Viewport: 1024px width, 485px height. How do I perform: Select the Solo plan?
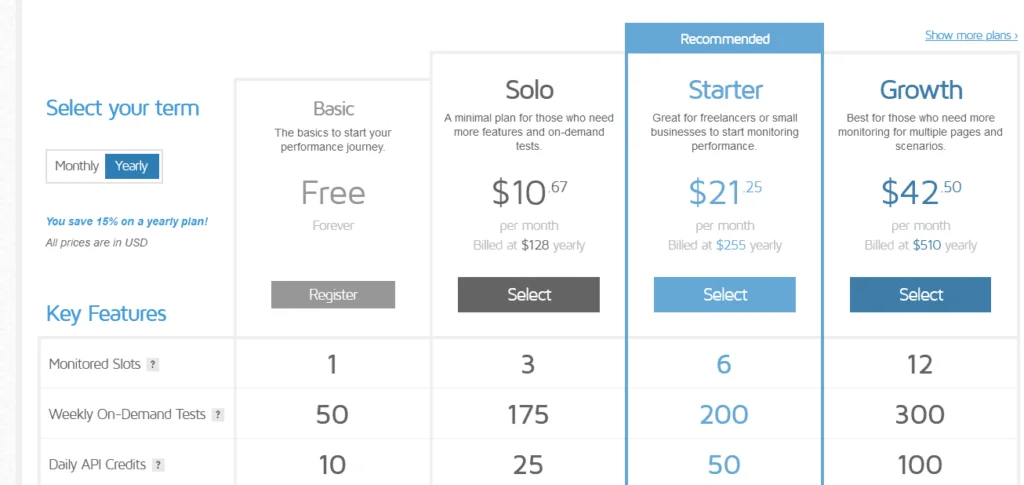tap(528, 294)
